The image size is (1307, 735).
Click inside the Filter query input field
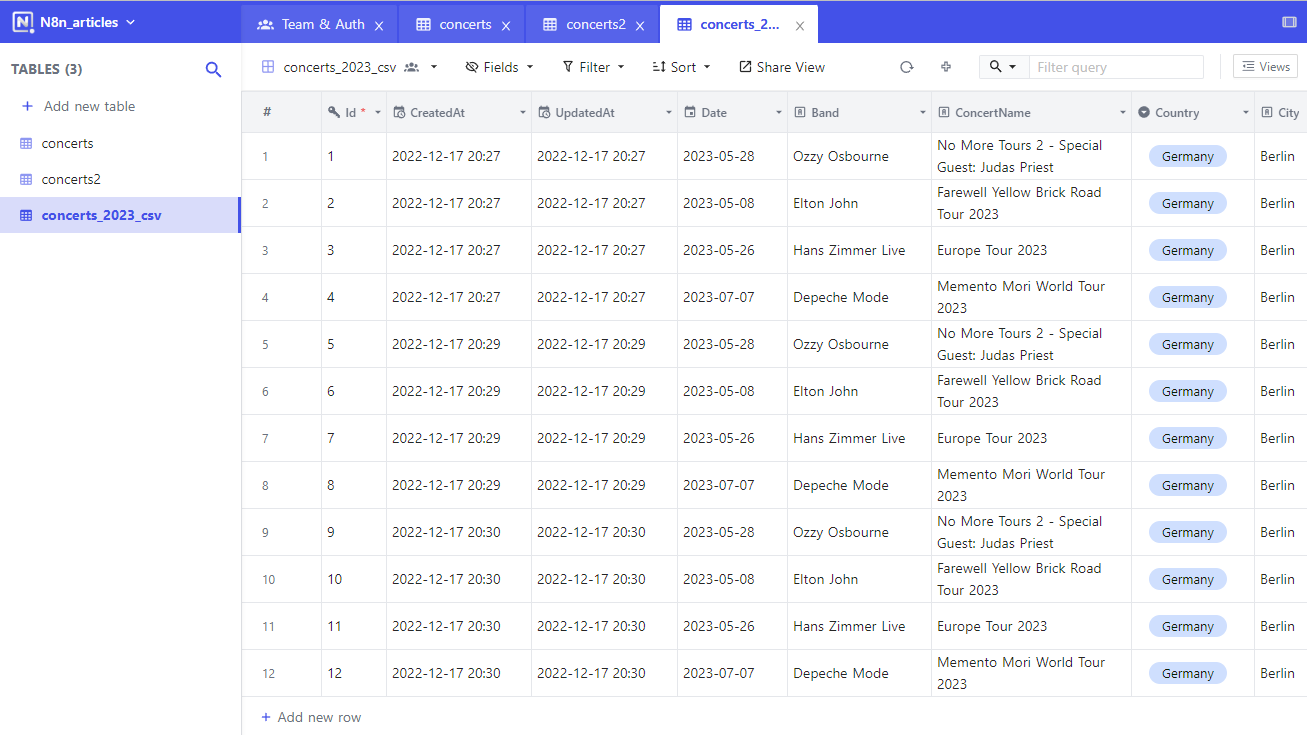(x=1115, y=66)
